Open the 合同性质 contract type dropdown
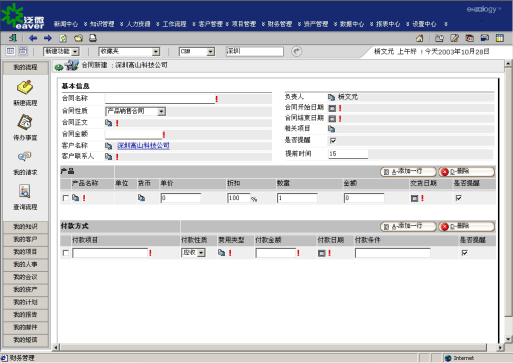 [x=135, y=111]
